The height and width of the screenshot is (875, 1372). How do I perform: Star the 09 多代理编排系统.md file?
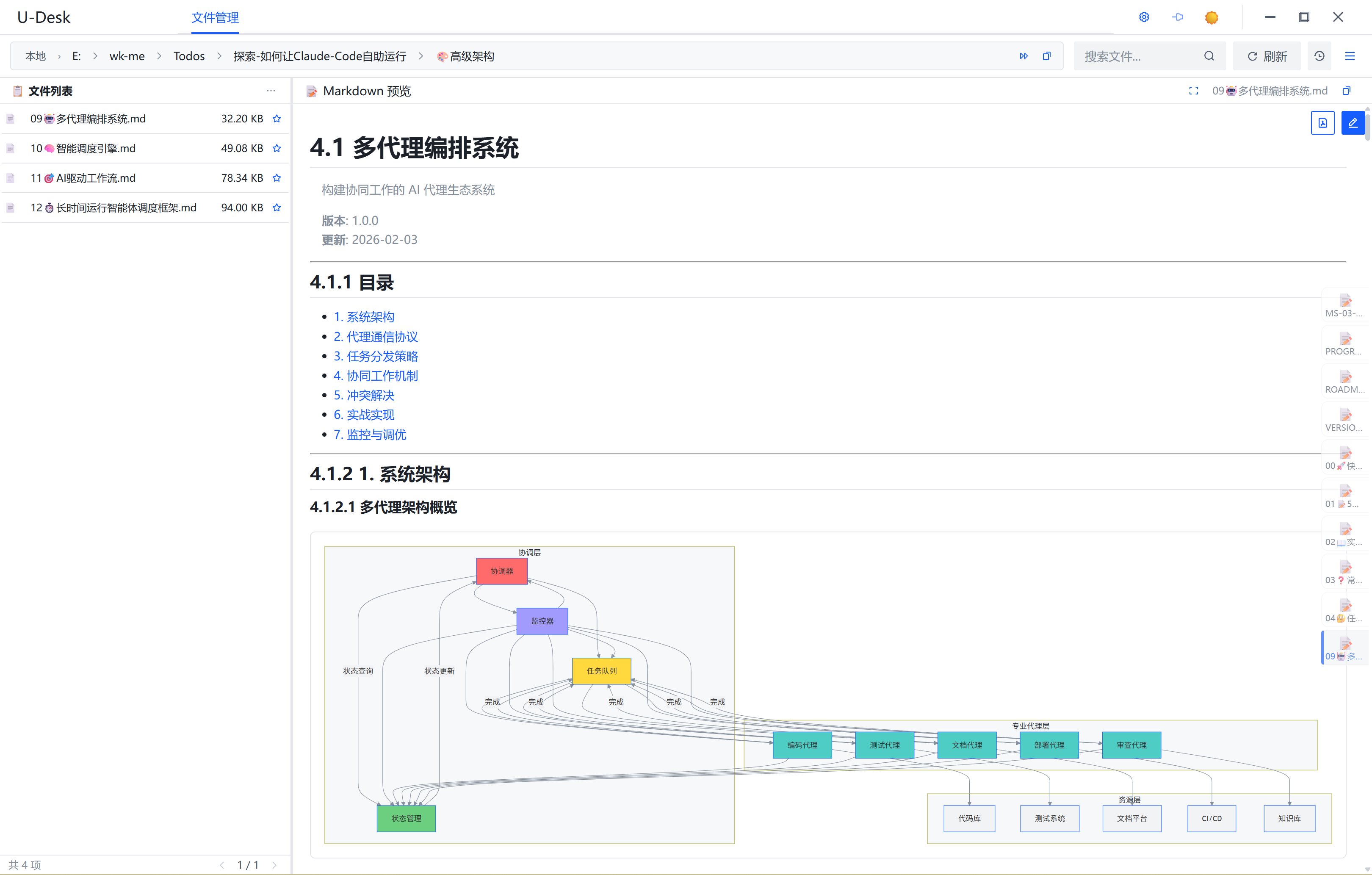tap(277, 119)
